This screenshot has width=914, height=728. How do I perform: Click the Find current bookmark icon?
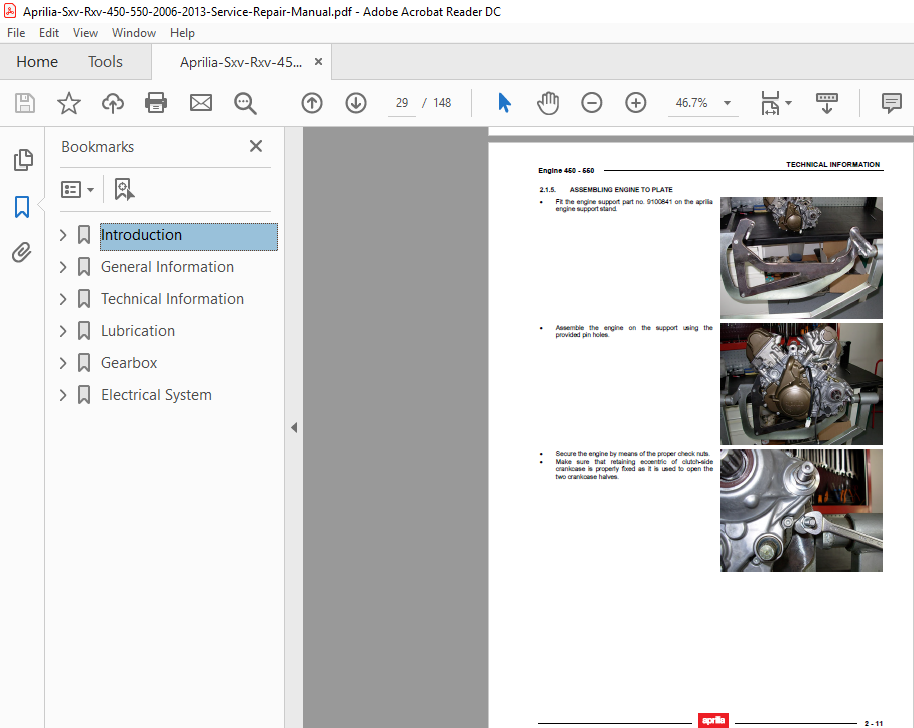point(124,189)
